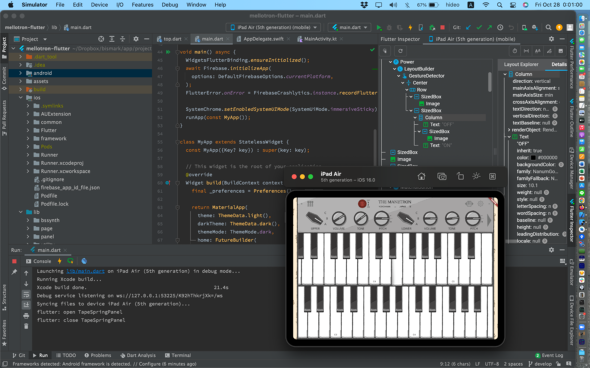Screen dimensions: 590x368
Task: Toggle repaint rainbow in Flutter Inspector toolbar
Action: (549, 51)
